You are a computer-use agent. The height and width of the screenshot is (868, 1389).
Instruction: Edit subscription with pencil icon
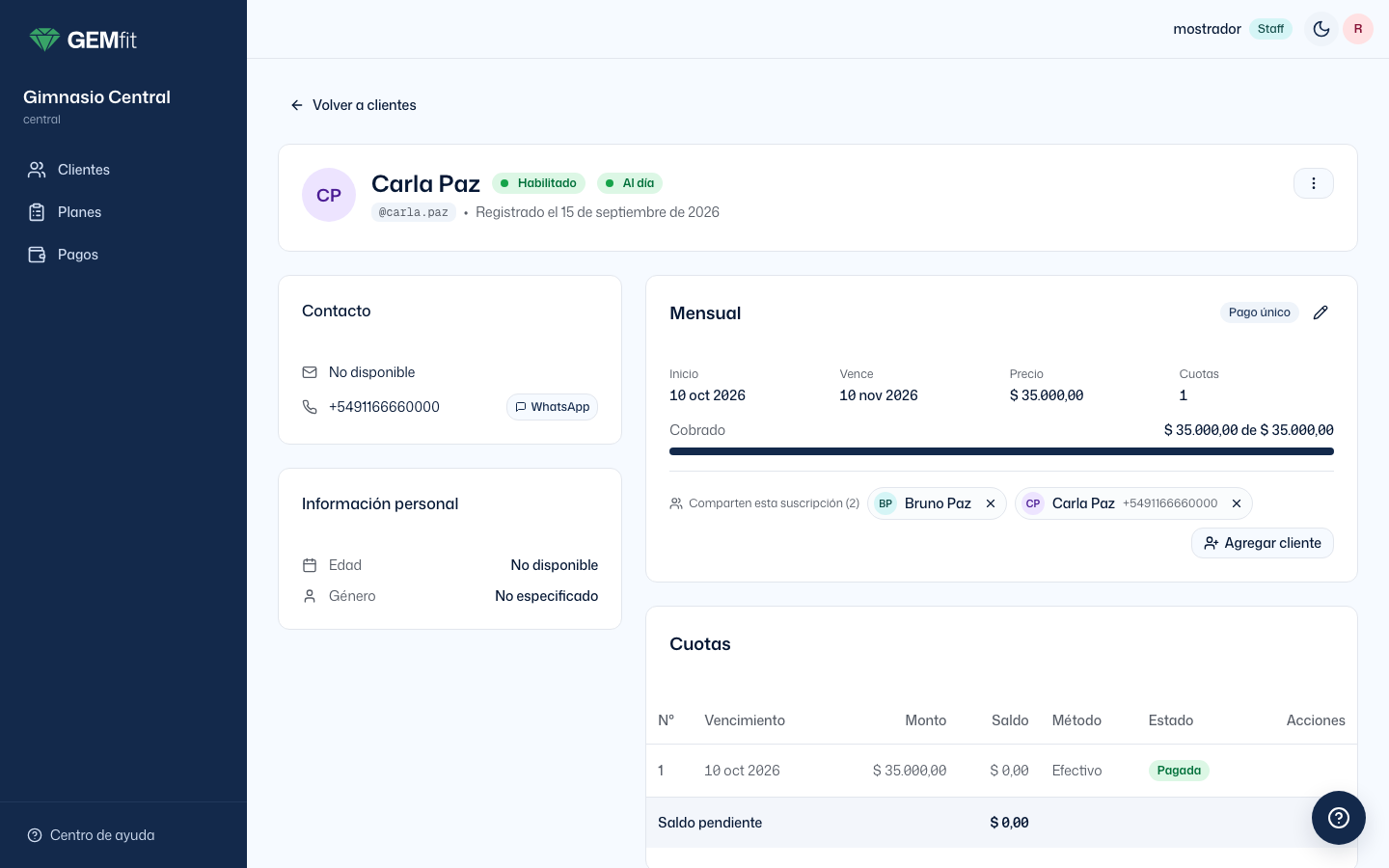(x=1321, y=312)
